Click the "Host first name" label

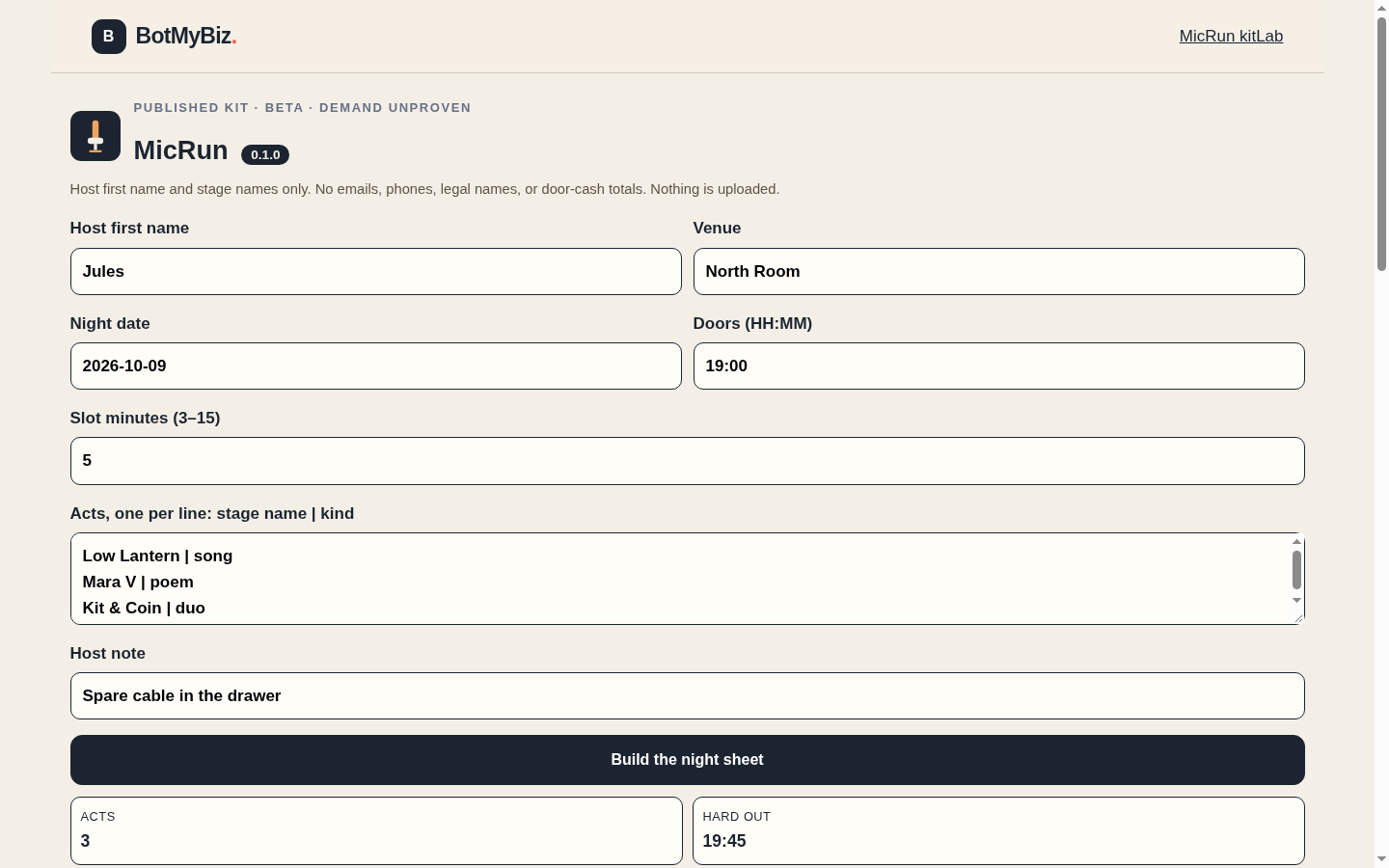pos(129,229)
